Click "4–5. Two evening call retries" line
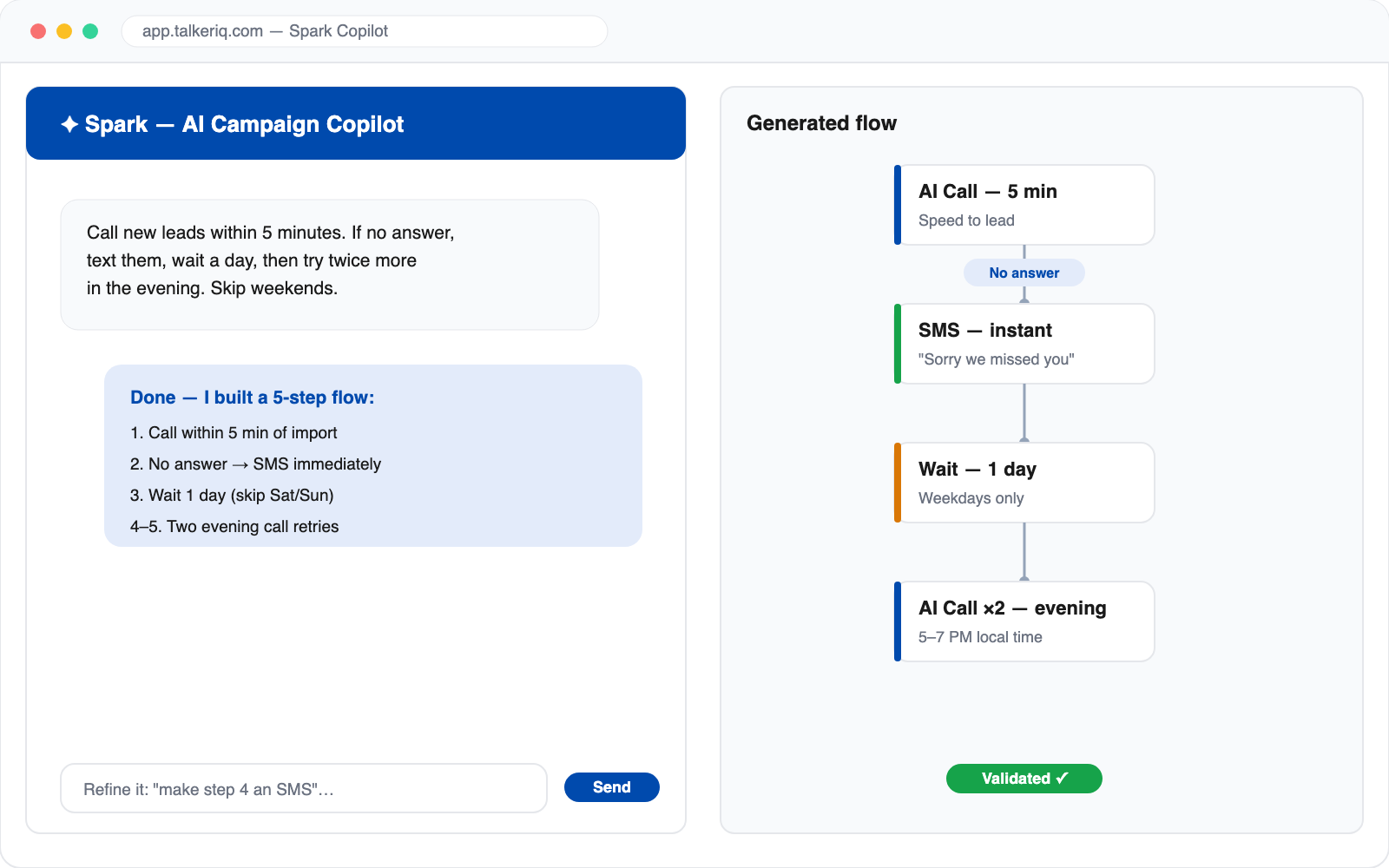The image size is (1389, 868). 234,526
